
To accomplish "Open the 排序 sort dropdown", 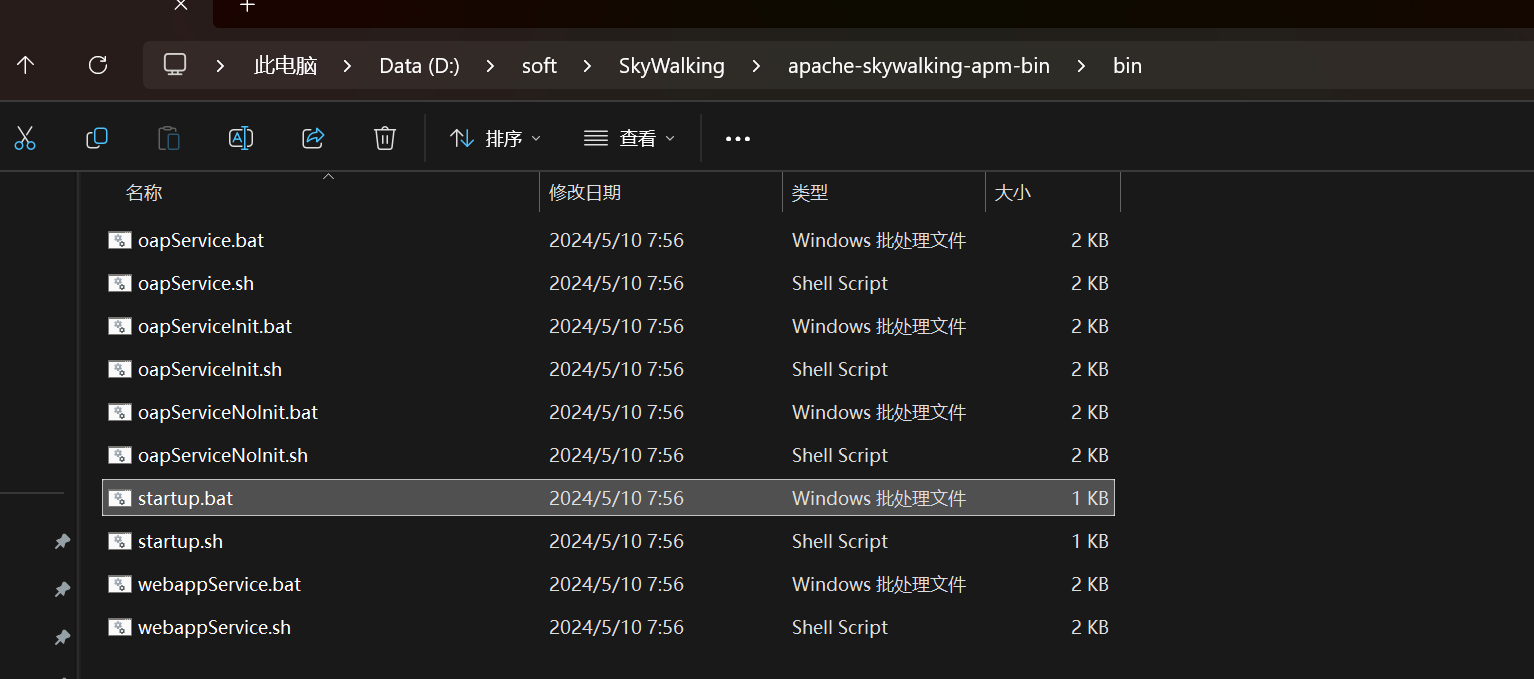I will 495,138.
